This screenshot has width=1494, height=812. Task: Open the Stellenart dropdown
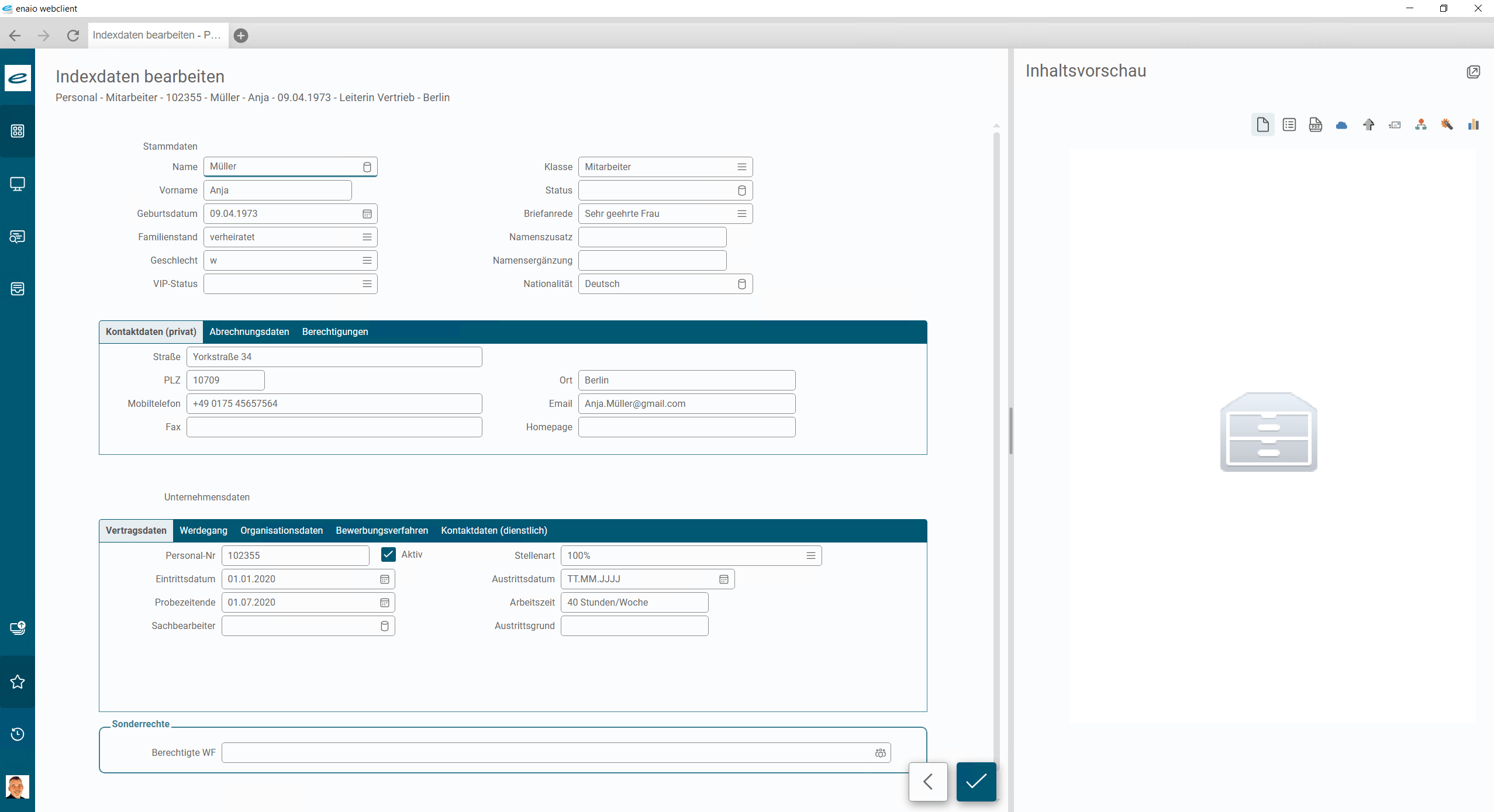pos(810,556)
